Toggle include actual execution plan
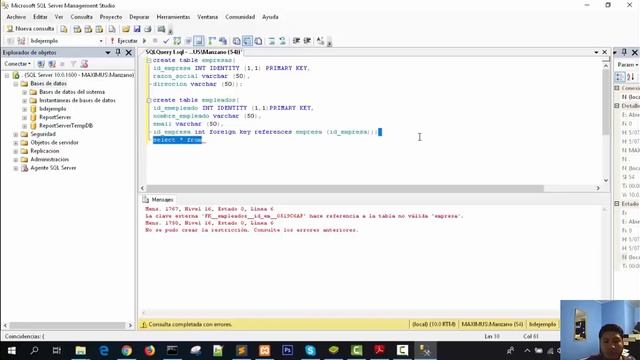 click(212, 41)
